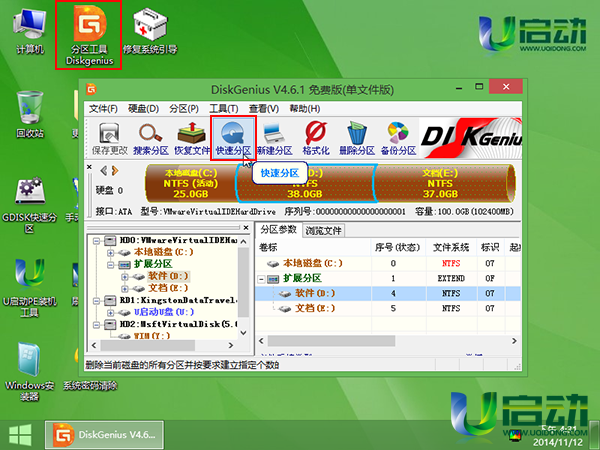Click the 保存更改 toolbar icon

[x=109, y=139]
